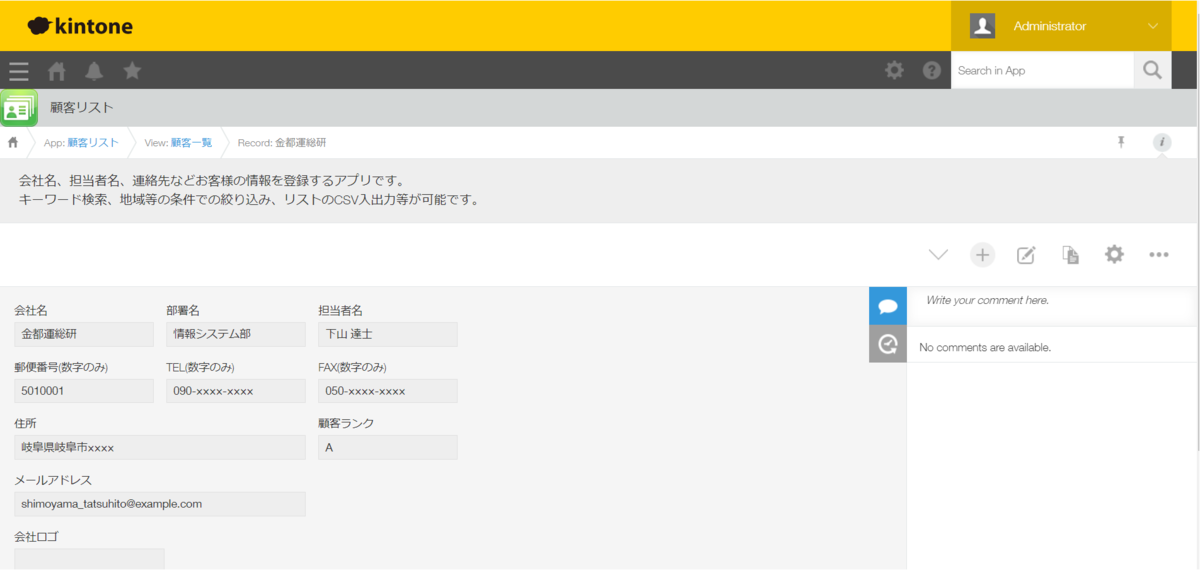Click the Record: 金都運総研 breadcrumb text
This screenshot has height=570, width=1200.
pyautogui.click(x=282, y=143)
